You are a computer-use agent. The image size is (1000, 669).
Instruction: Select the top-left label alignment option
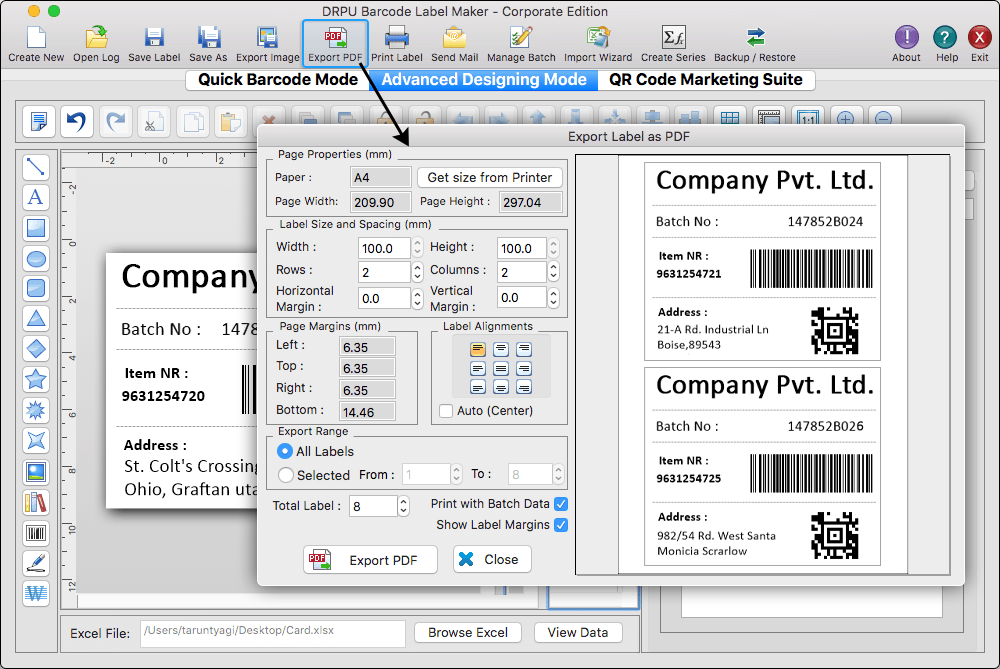(478, 349)
